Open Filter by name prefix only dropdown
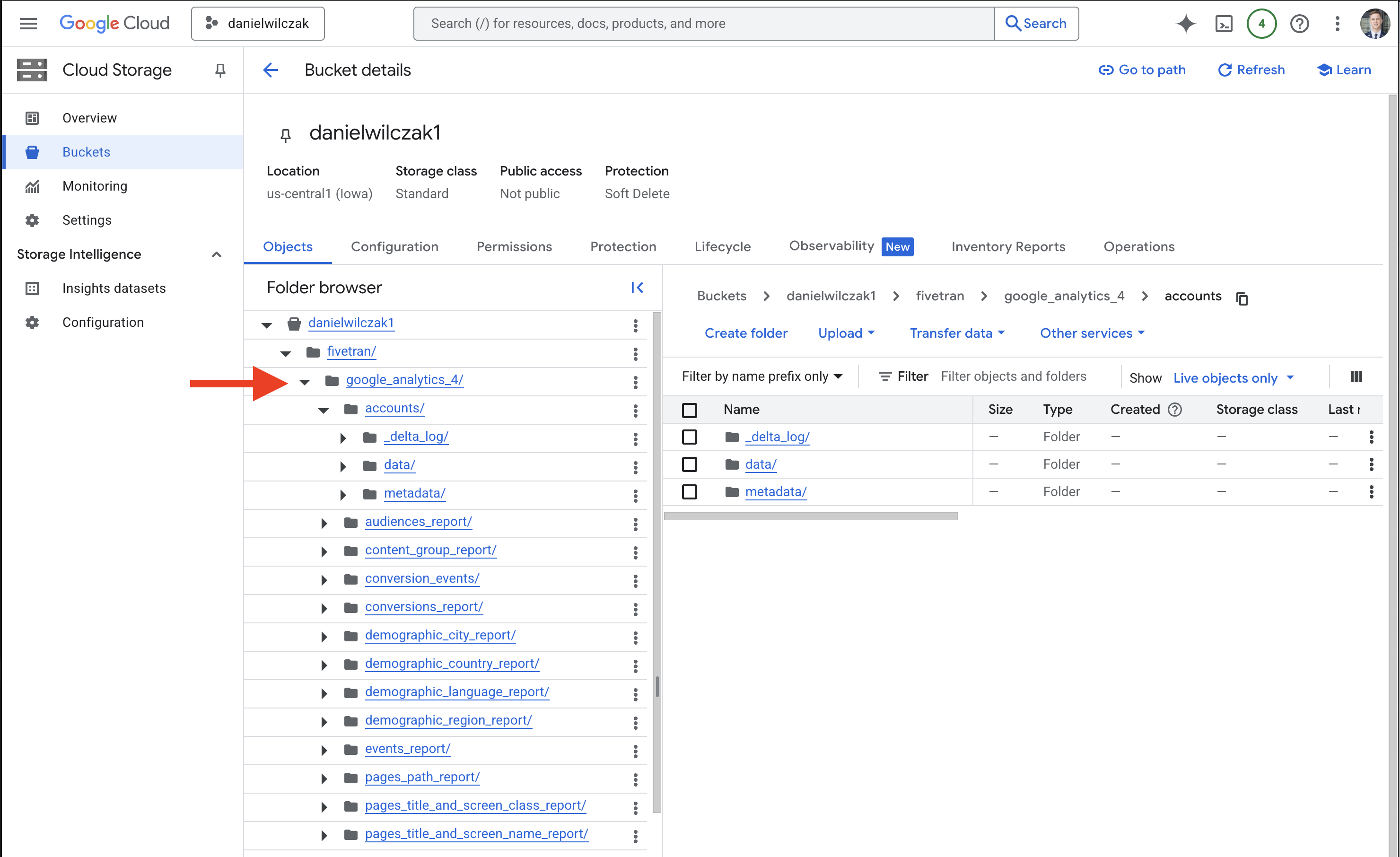This screenshot has width=1400, height=857. (x=761, y=376)
